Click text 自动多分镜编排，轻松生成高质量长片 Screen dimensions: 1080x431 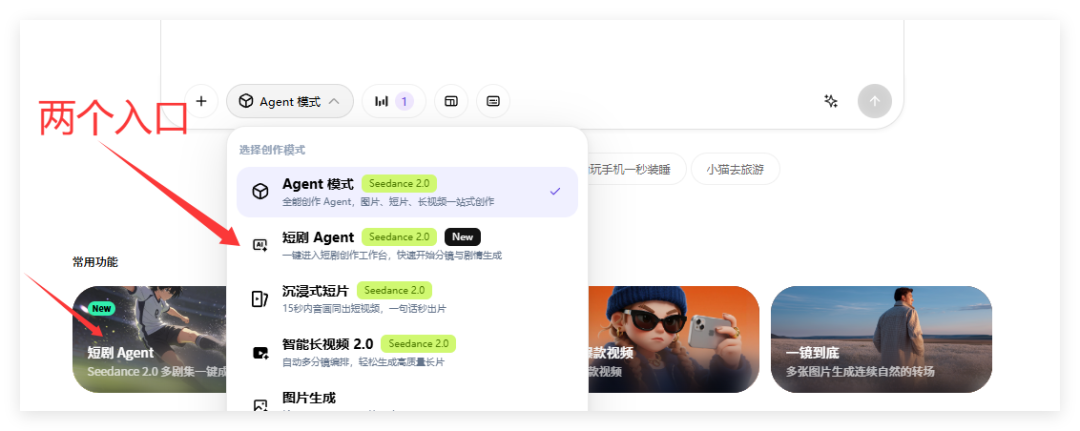[x=363, y=361]
